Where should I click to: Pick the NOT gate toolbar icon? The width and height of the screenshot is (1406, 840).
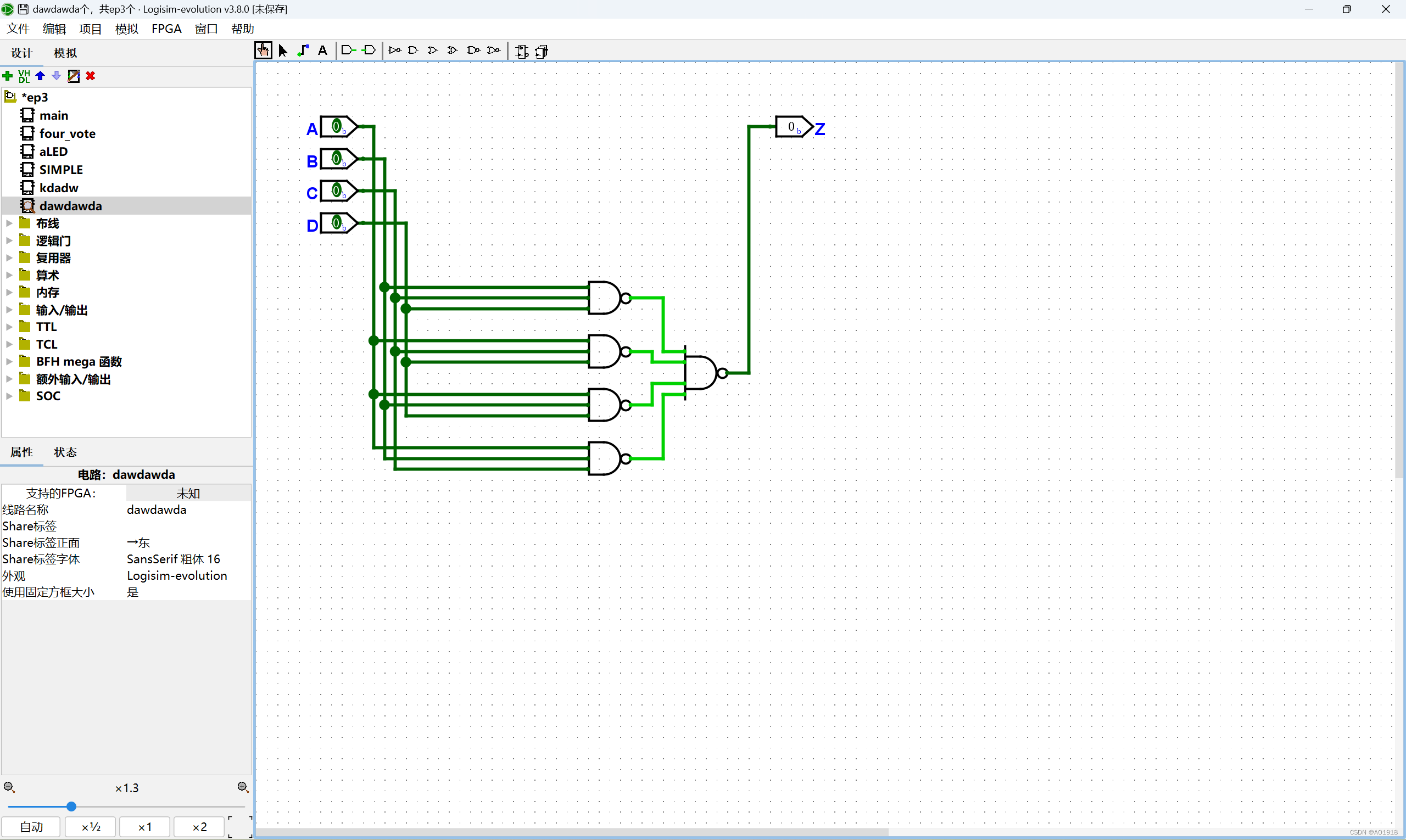click(x=395, y=51)
